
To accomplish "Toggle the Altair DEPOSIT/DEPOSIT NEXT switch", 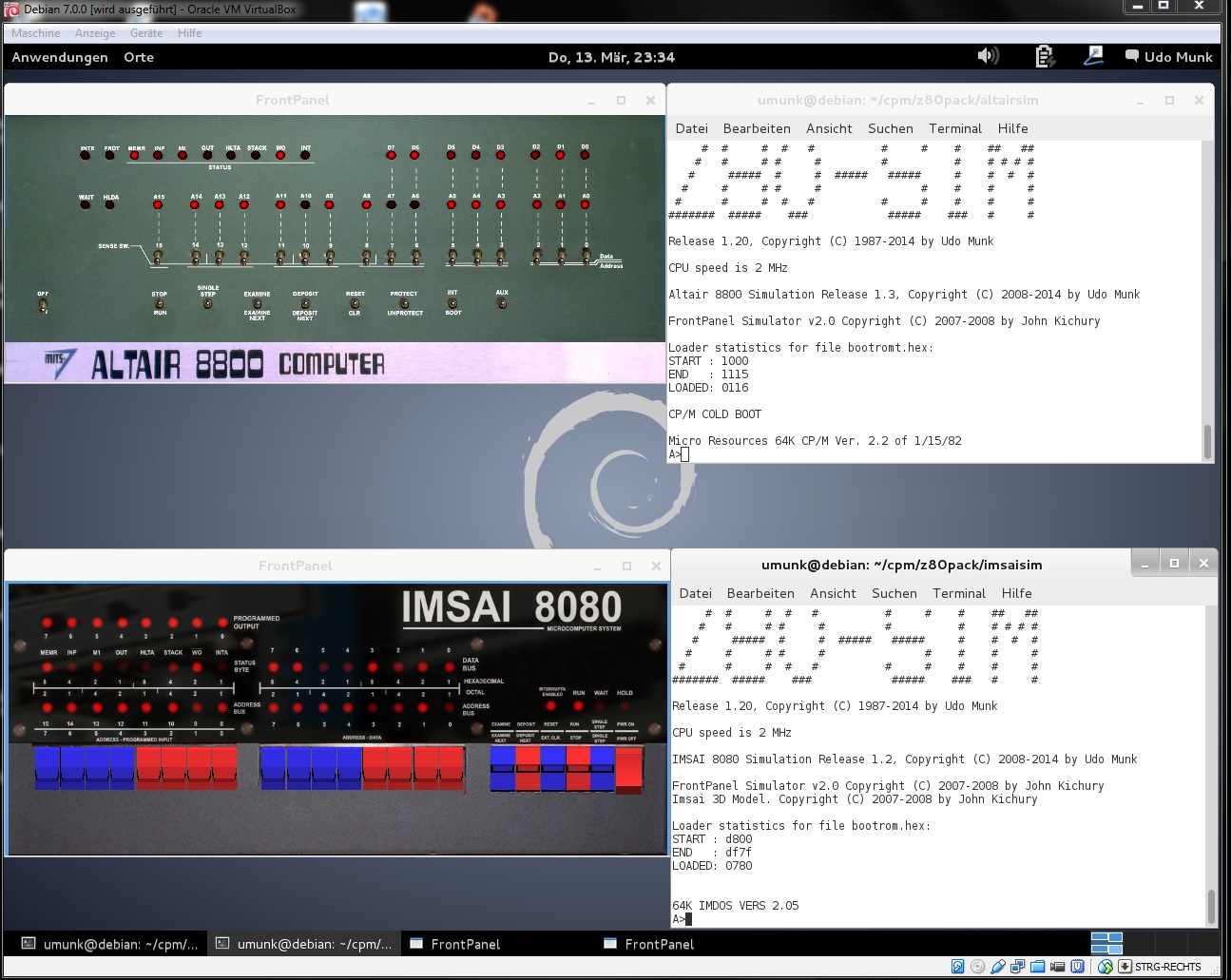I will (305, 304).
